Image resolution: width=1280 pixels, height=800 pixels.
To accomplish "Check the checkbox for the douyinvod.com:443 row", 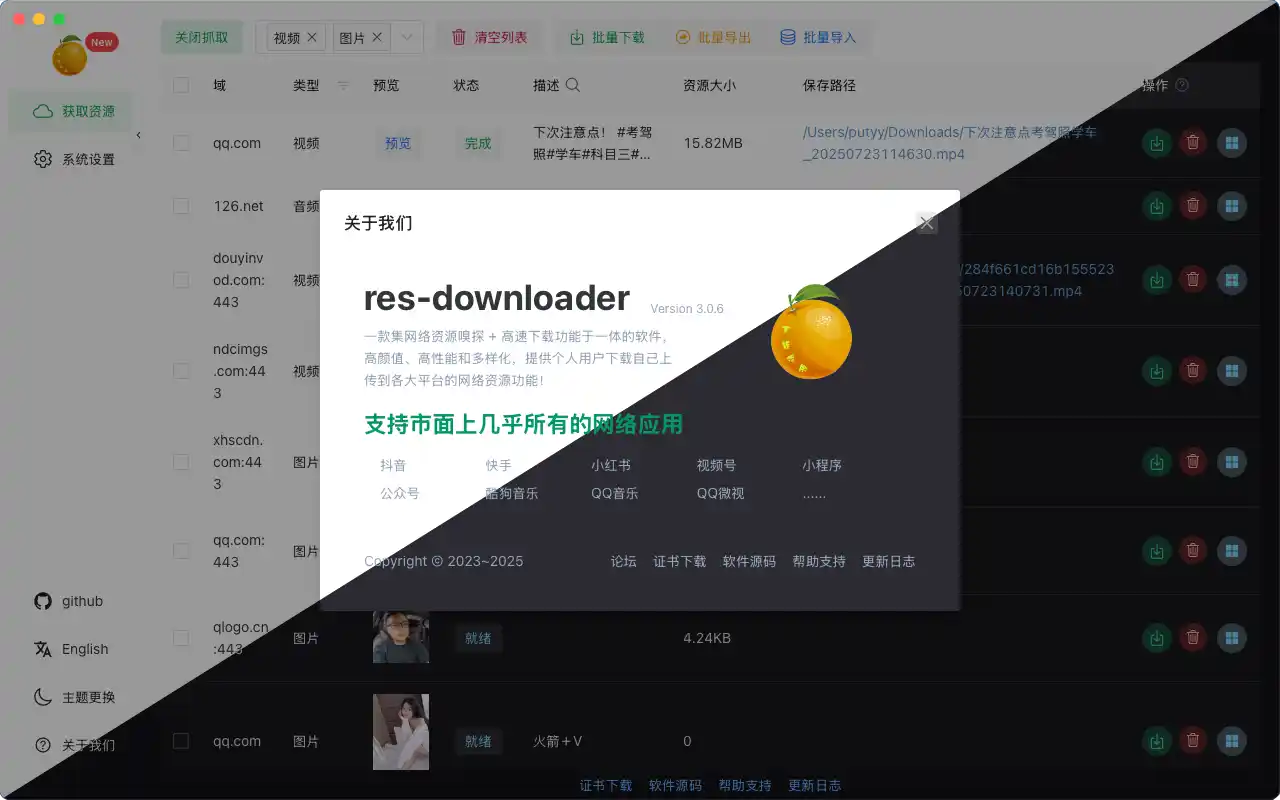I will point(181,280).
